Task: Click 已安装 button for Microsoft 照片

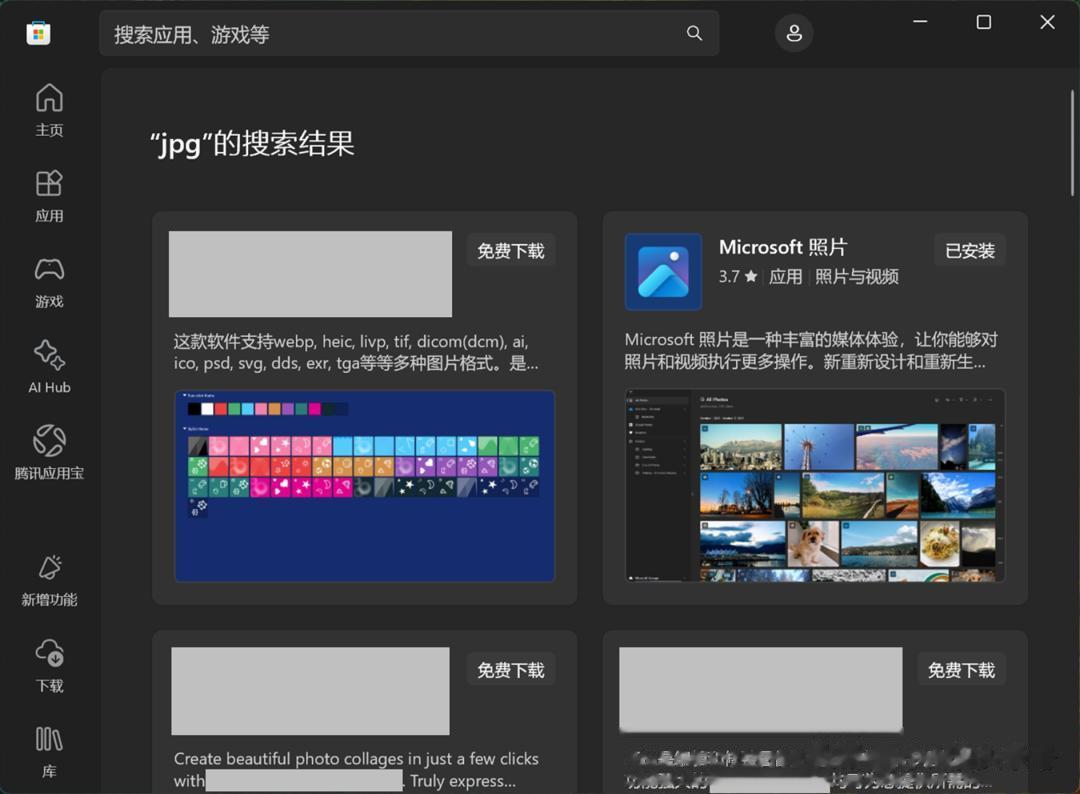Action: (x=970, y=251)
